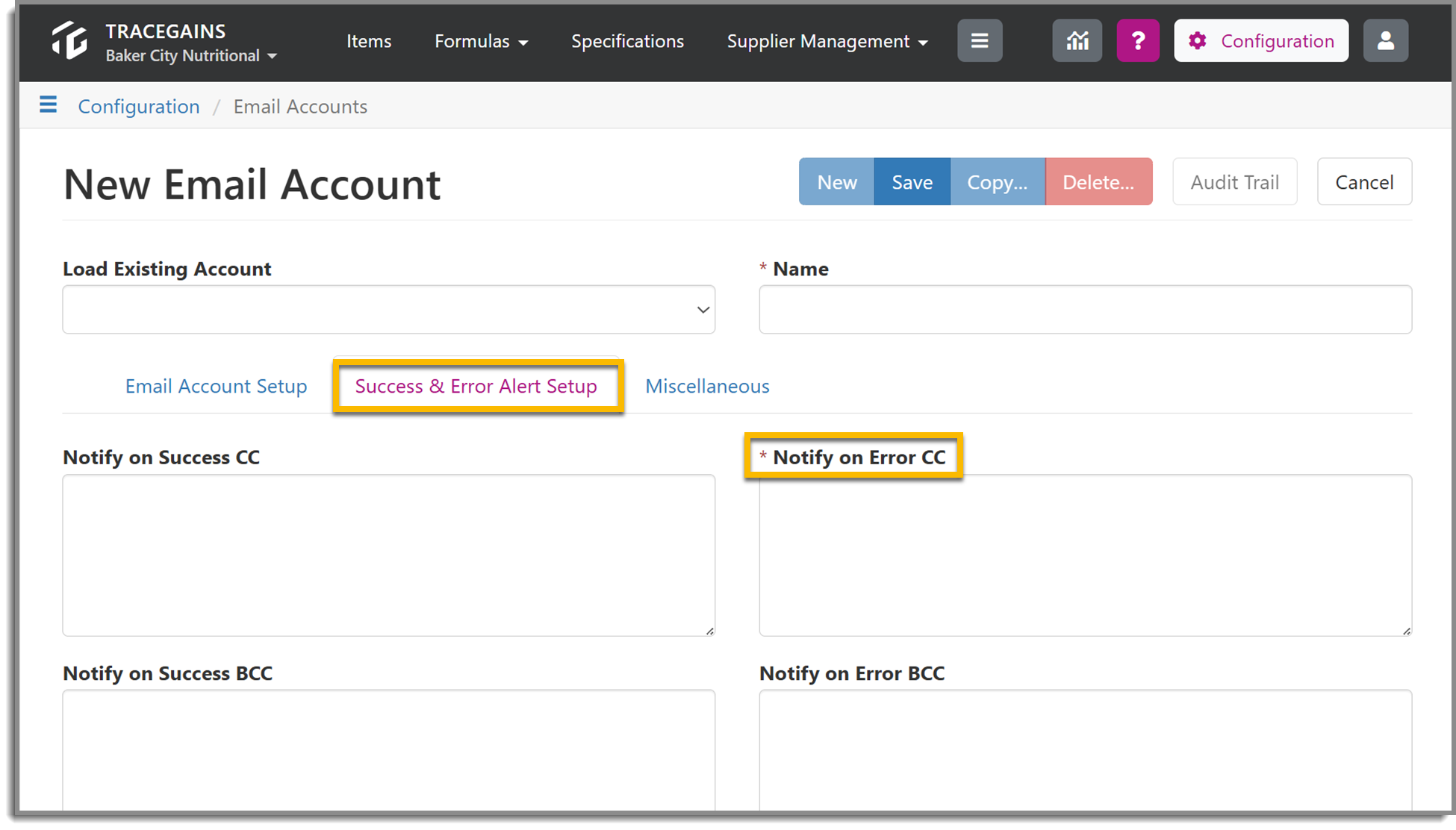The height and width of the screenshot is (830, 1456).
Task: Click the Configuration button with the gear icon
Action: (1261, 40)
